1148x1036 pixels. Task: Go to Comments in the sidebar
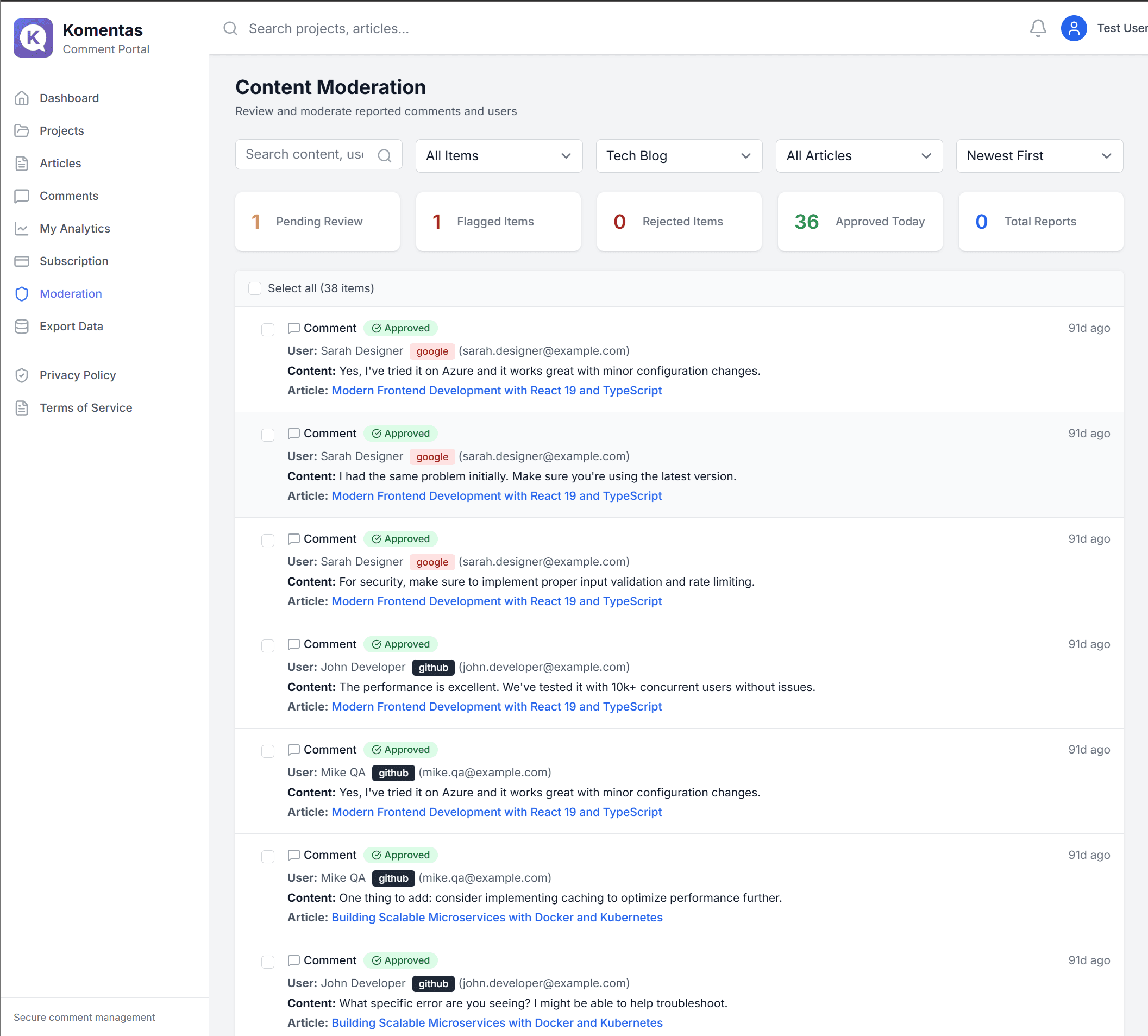tap(69, 196)
